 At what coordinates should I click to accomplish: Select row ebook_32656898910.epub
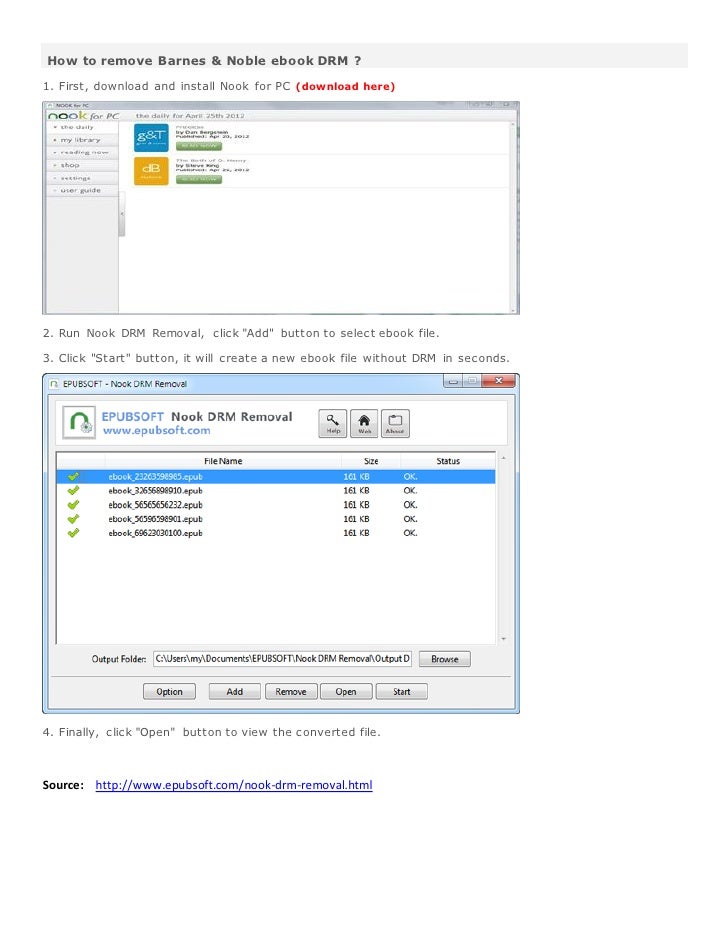(276, 490)
